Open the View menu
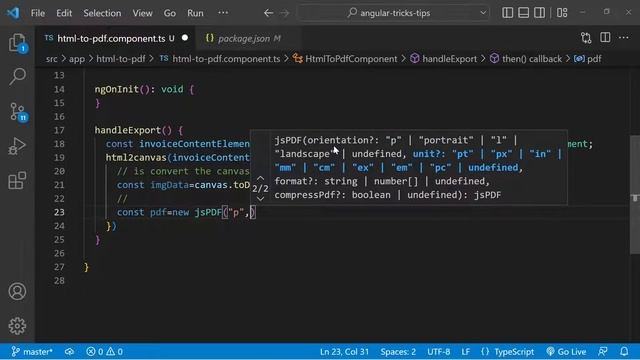640x360 pixels. point(142,13)
